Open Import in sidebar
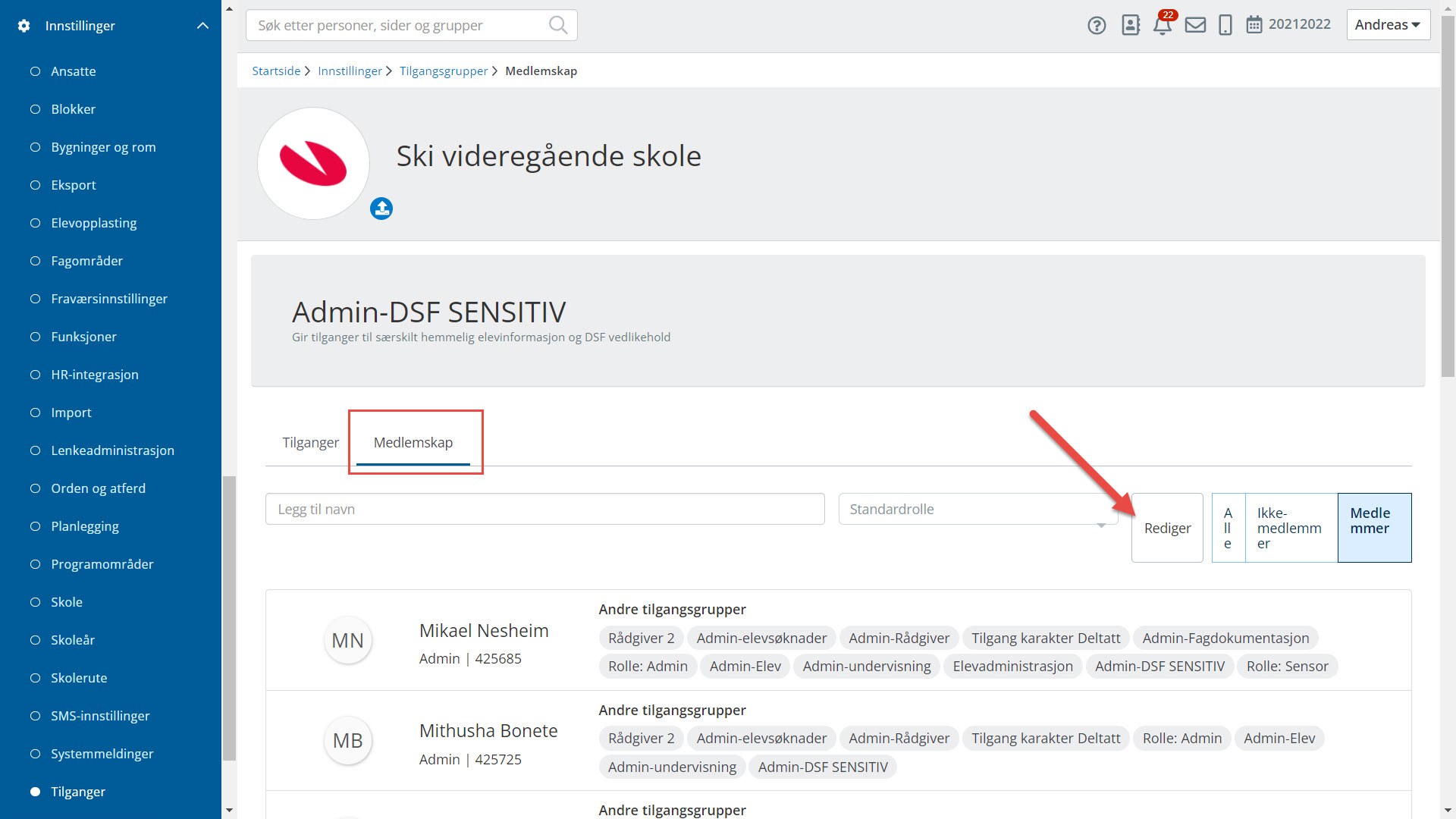The width and height of the screenshot is (1456, 819). (x=71, y=413)
